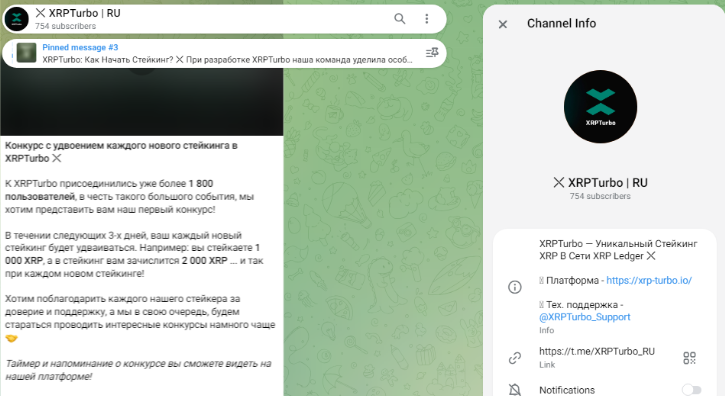Click the Платформа label
725x396 pixels.
(x=572, y=280)
